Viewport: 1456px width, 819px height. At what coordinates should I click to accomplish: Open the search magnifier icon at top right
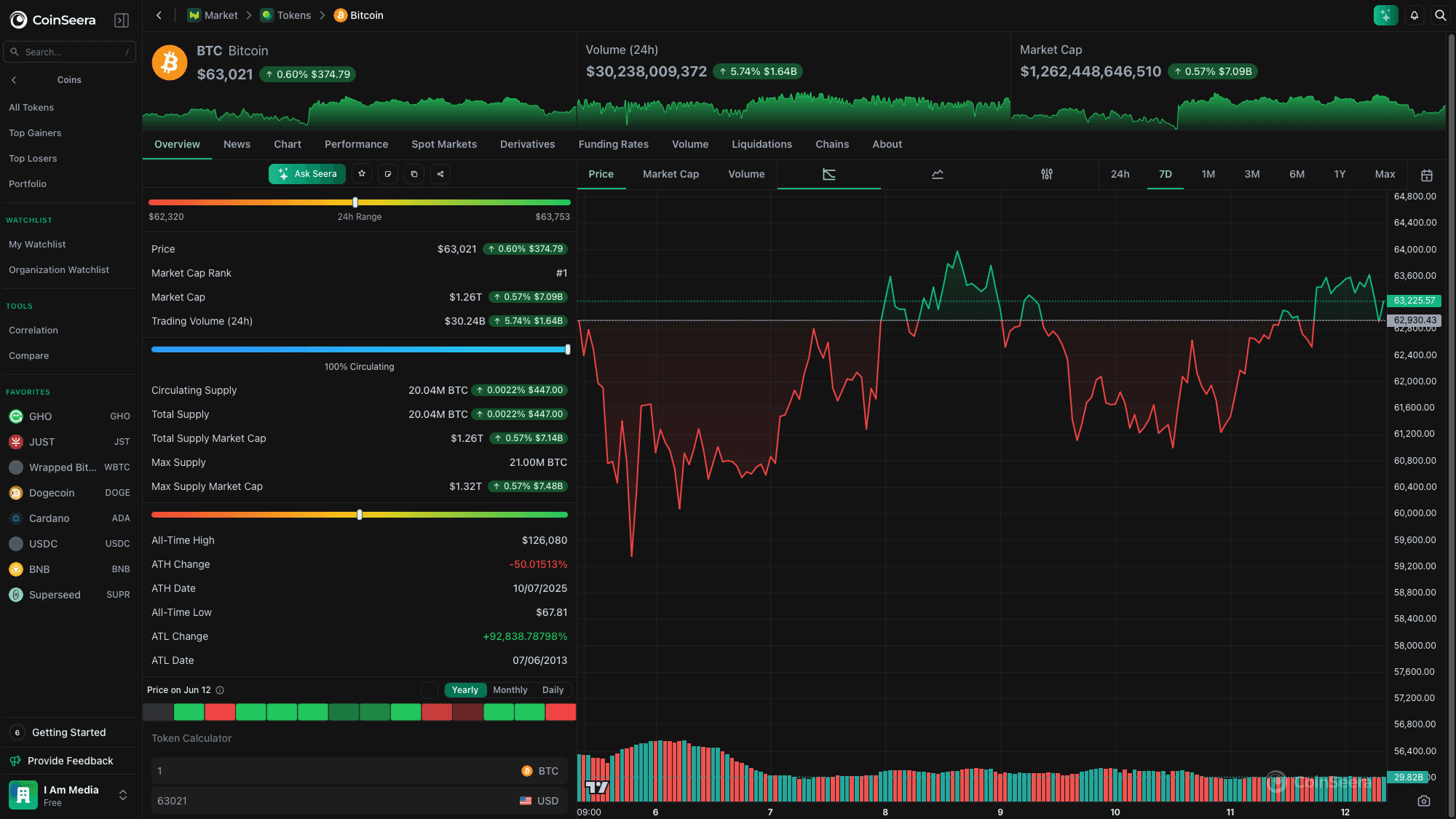click(x=1440, y=15)
